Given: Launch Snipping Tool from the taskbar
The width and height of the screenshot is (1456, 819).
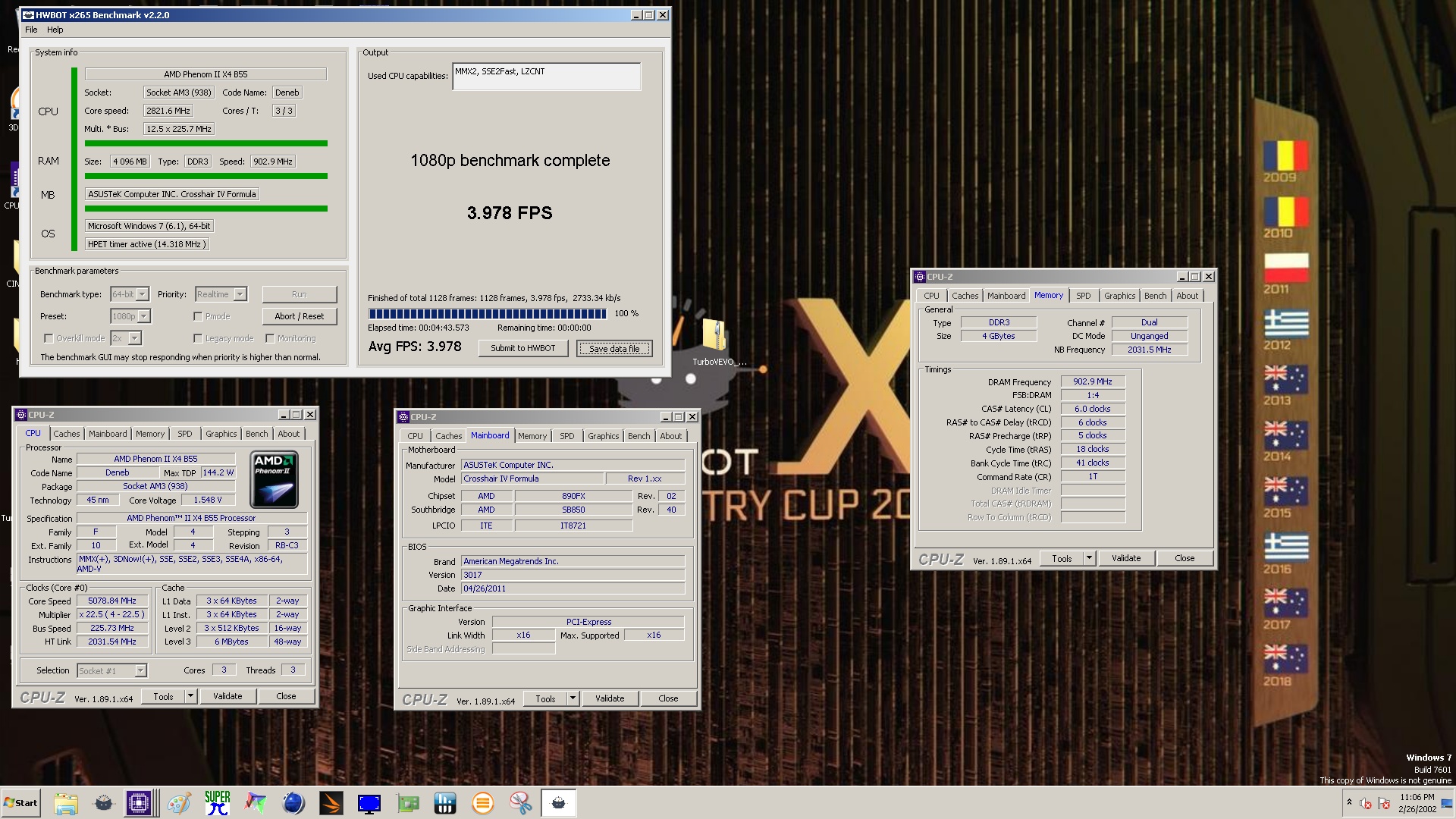Looking at the screenshot, I should 521,803.
